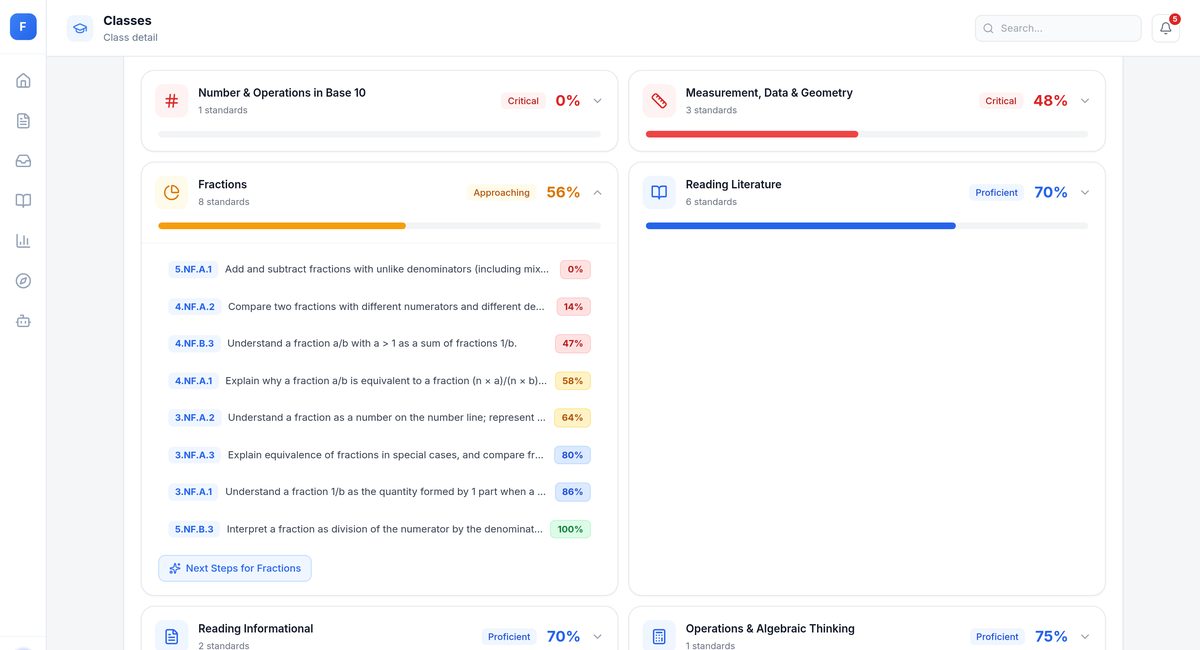Click Proficient badge on Operations & Algebraic Thinking
Viewport: 1200px width, 650px height.
pyautogui.click(x=997, y=636)
